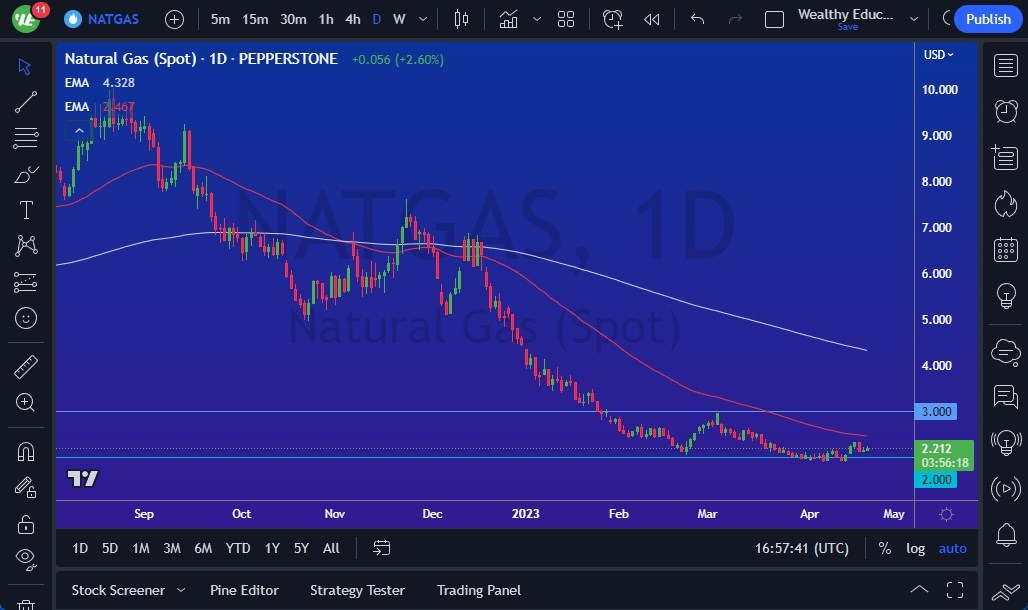
Task: Open the chart patterns tool
Action: [26, 246]
